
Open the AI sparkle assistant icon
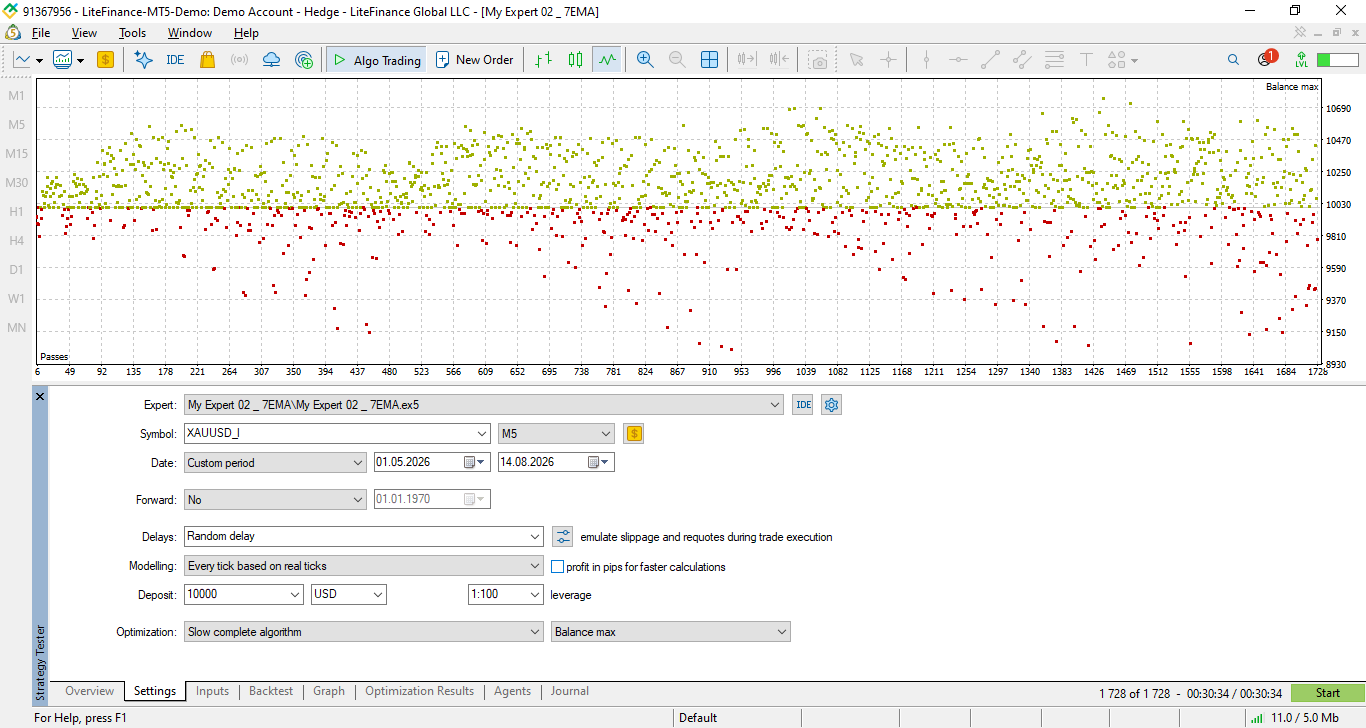pos(143,60)
